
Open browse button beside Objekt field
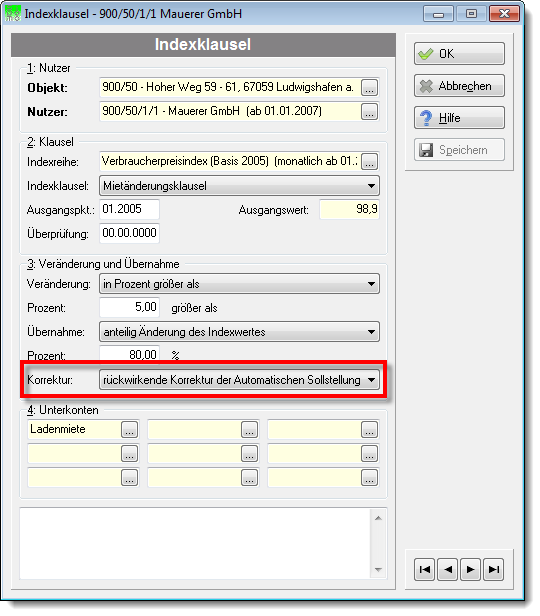click(369, 88)
